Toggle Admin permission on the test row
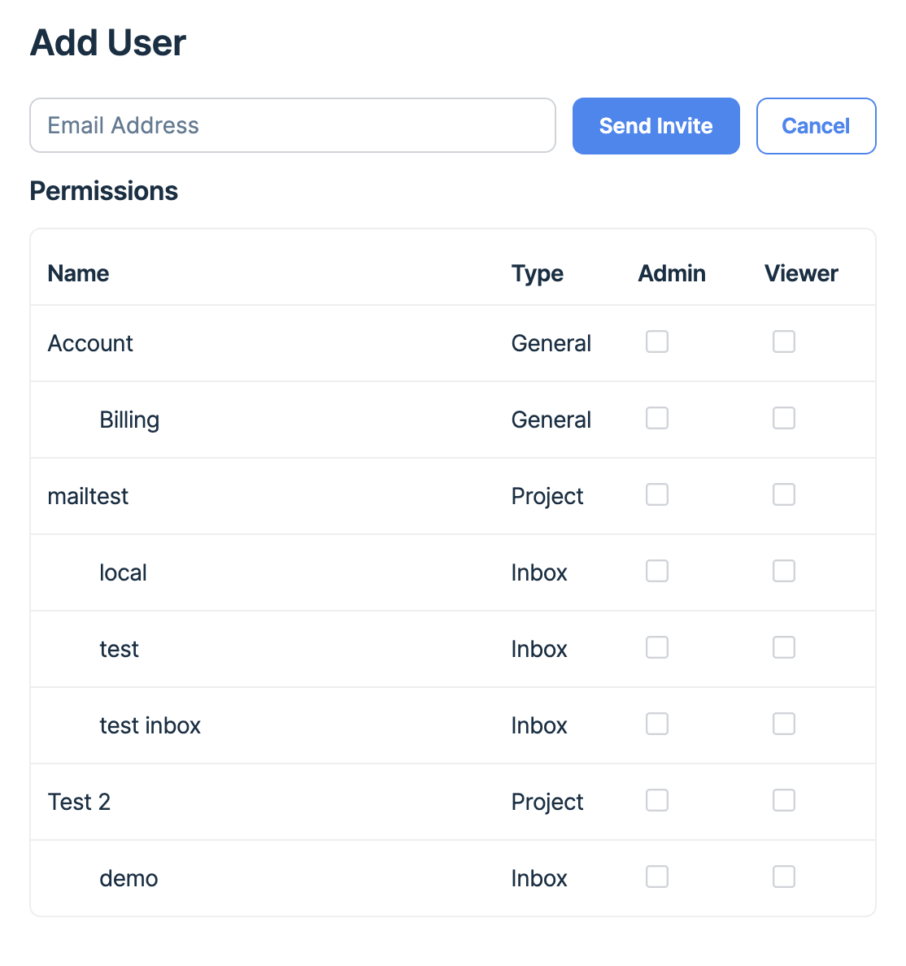 click(657, 647)
